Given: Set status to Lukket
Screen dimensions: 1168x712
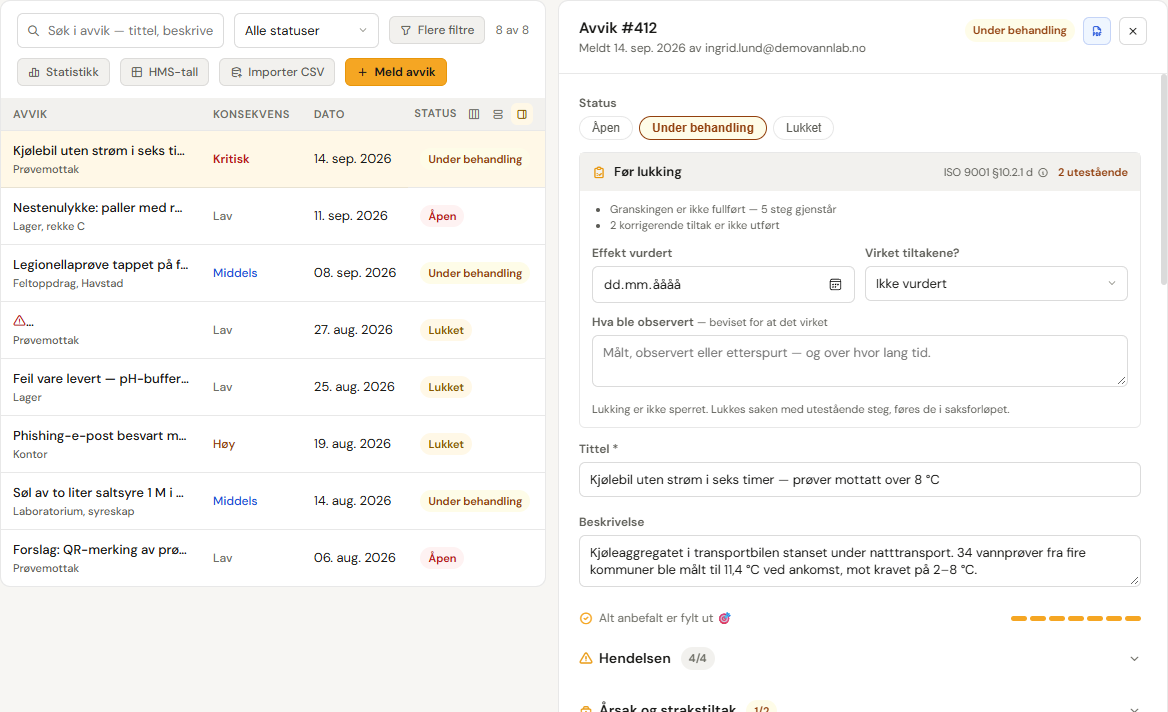Looking at the screenshot, I should coord(803,128).
